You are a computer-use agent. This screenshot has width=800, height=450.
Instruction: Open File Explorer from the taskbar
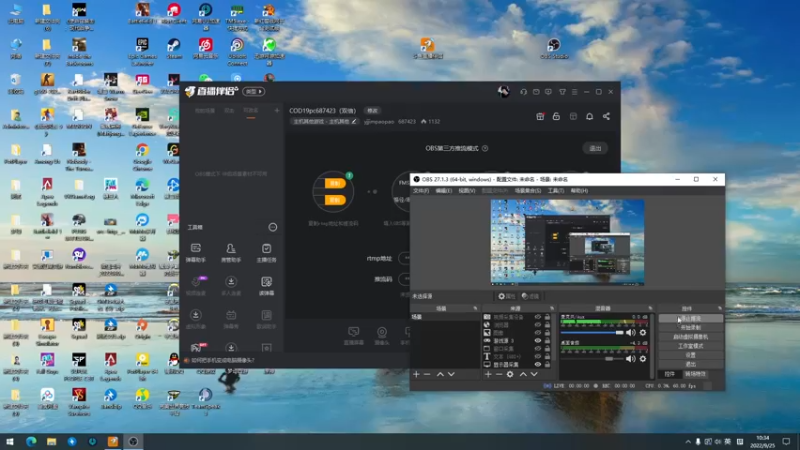(52, 441)
